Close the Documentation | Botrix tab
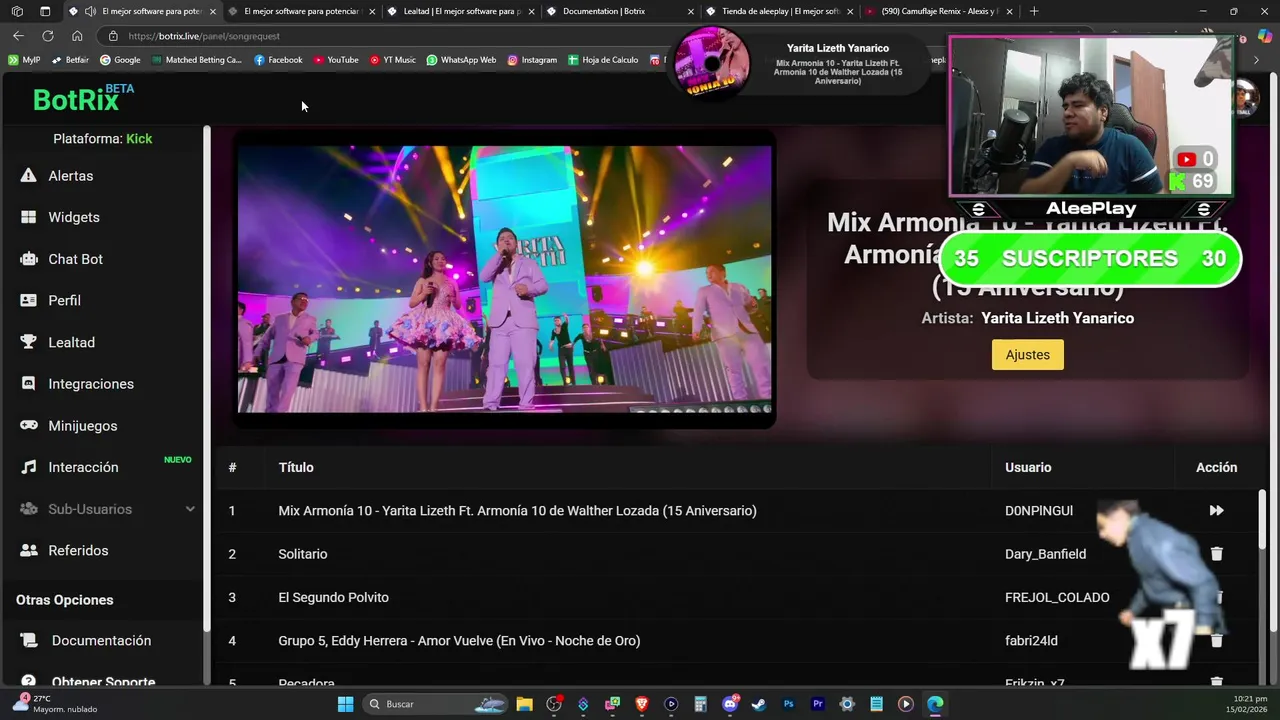The height and width of the screenshot is (720, 1280). (x=690, y=11)
